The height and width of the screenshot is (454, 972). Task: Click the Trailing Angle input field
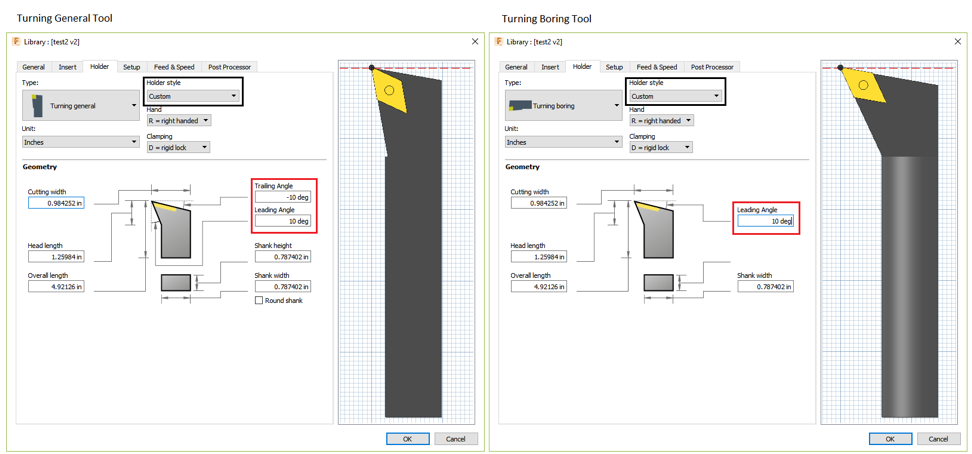coord(283,197)
